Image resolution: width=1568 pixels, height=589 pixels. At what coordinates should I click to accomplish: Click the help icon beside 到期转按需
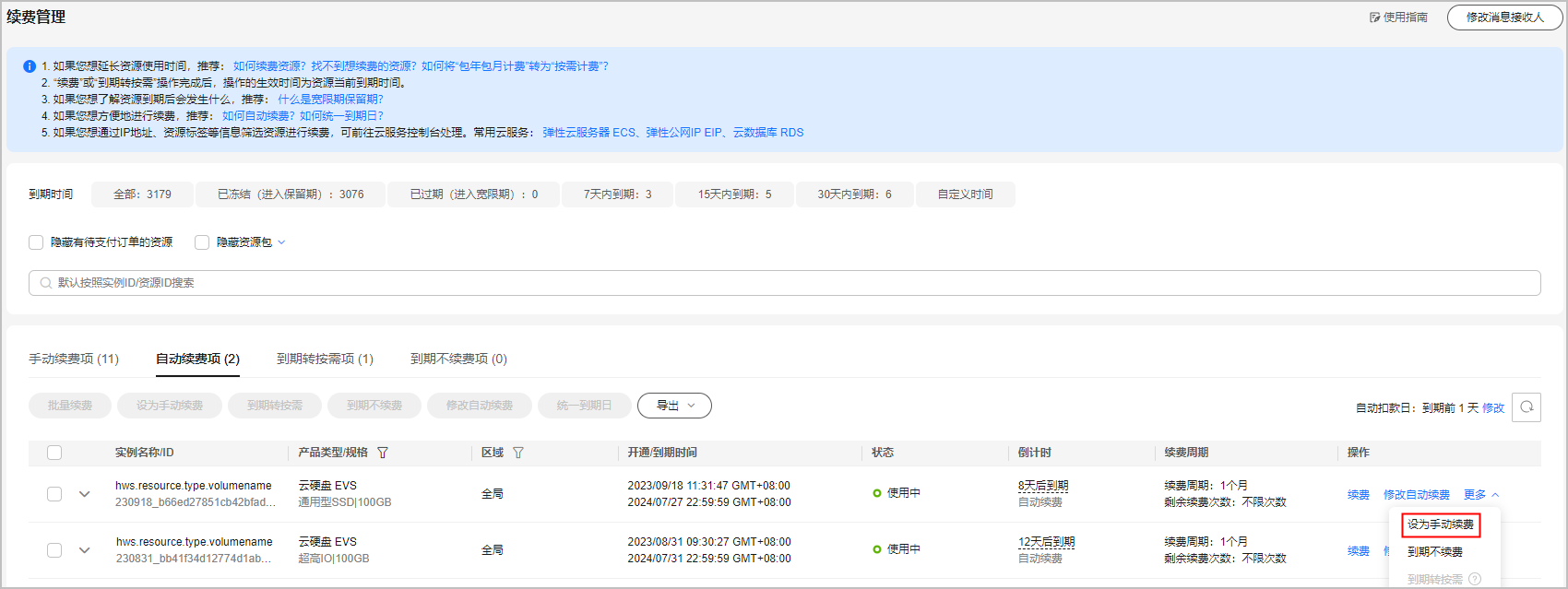(x=1475, y=580)
